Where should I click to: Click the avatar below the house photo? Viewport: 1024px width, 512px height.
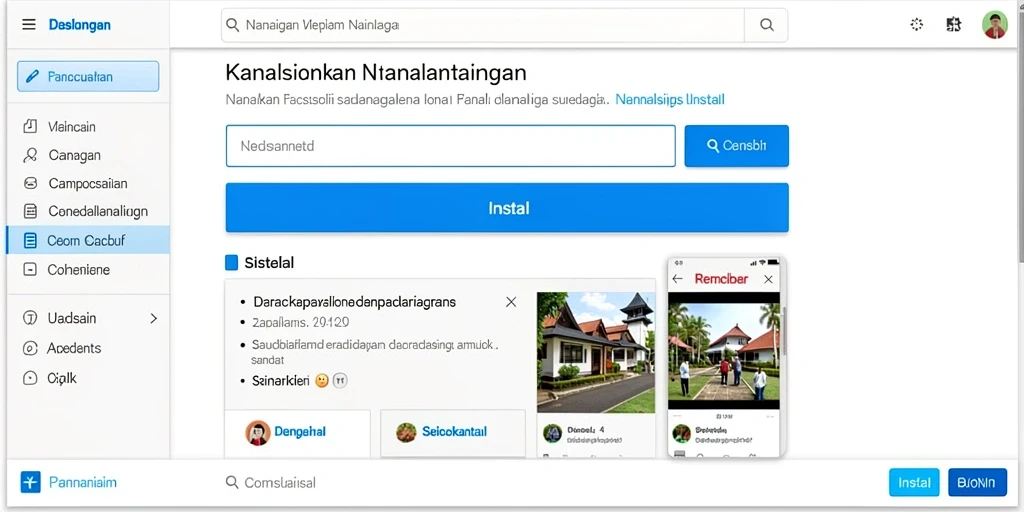tap(553, 434)
